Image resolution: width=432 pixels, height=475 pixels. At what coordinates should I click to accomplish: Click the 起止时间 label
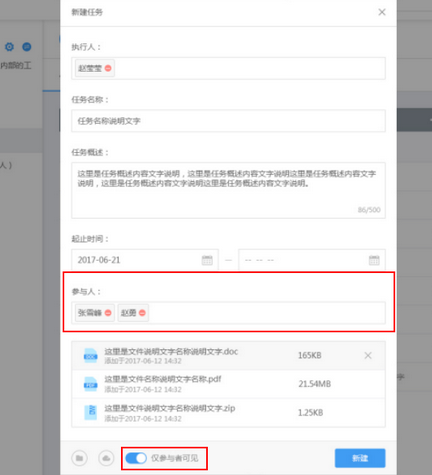[90, 239]
